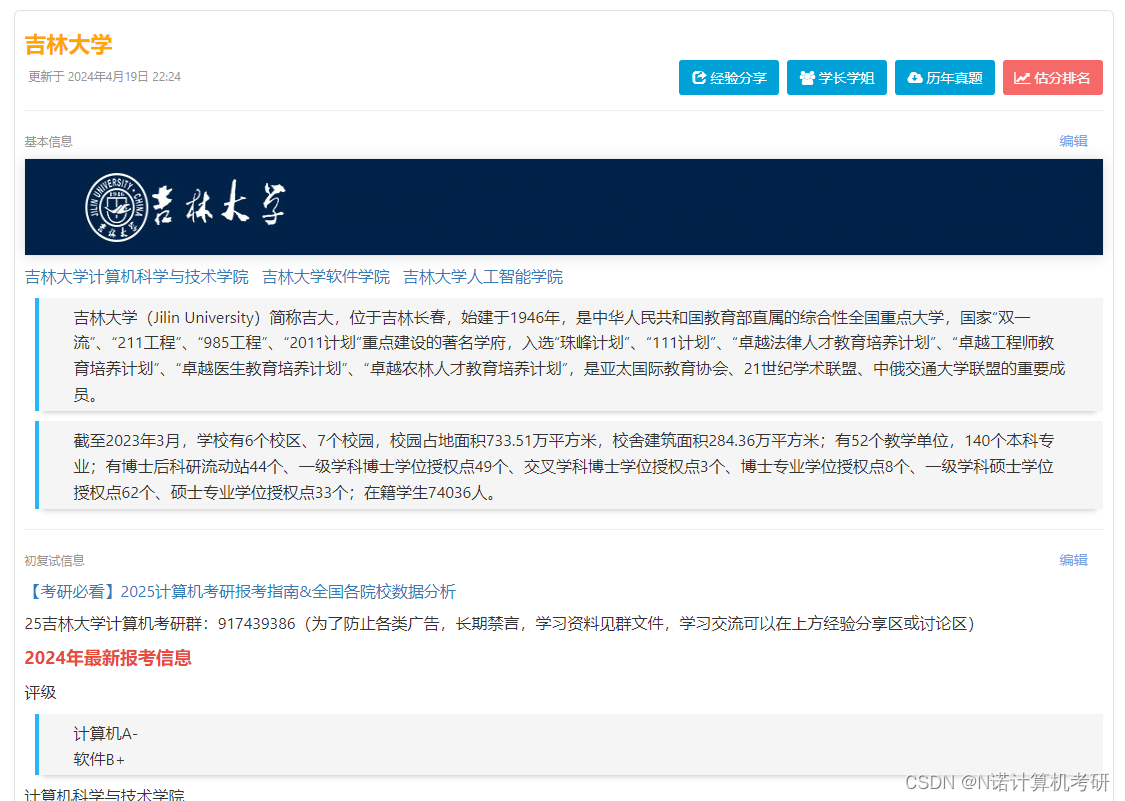Click the chart icon in 估分排名

point(1022,78)
